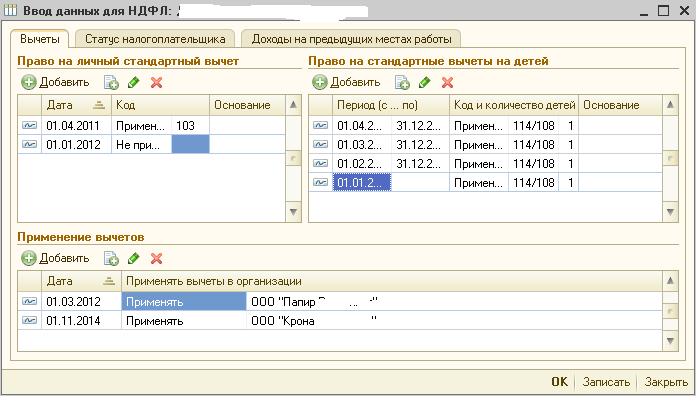Sort personal deductions by Дата column header
This screenshot has width=700, height=399.
(76, 105)
